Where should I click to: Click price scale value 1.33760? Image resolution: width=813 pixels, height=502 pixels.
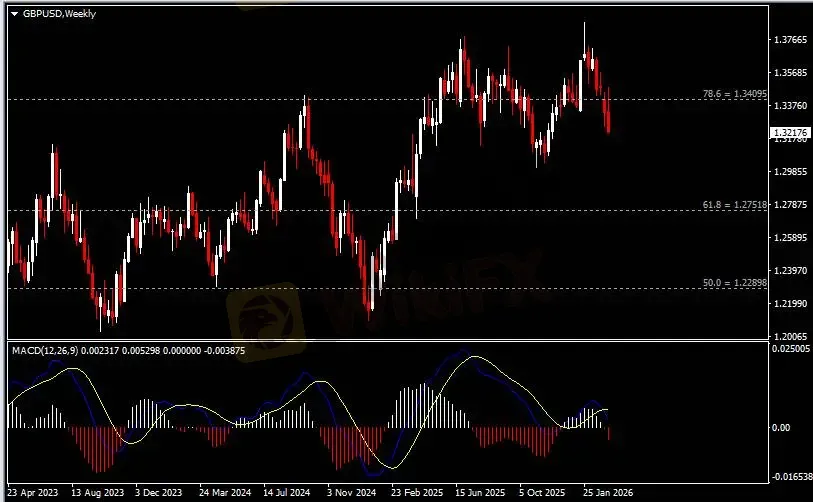[x=790, y=105]
